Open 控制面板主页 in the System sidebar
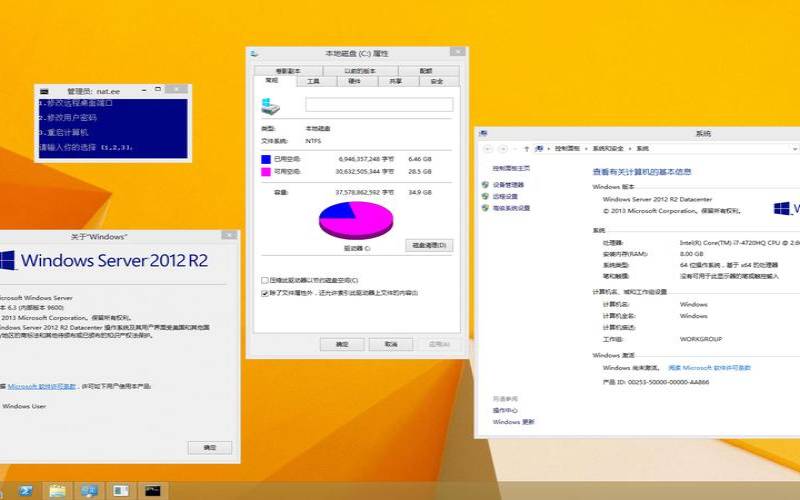 [511, 168]
